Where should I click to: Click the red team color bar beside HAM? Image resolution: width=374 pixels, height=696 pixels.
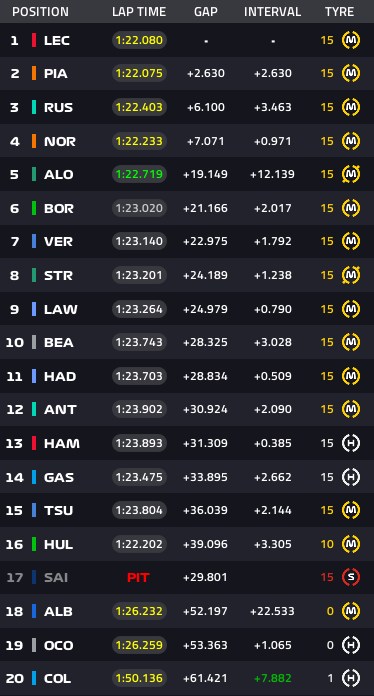click(34, 443)
